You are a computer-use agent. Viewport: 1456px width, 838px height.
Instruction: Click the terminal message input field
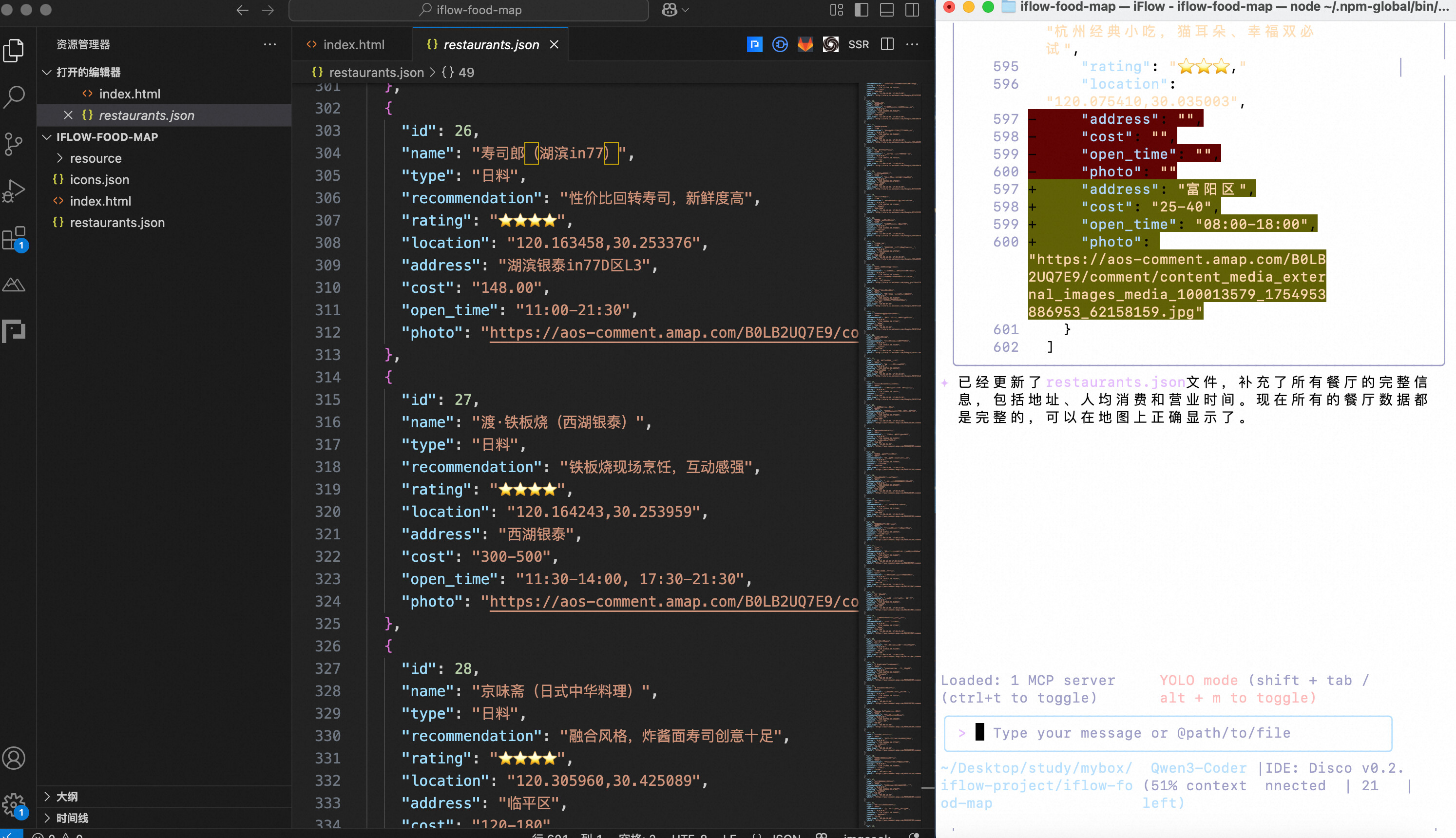(1168, 733)
